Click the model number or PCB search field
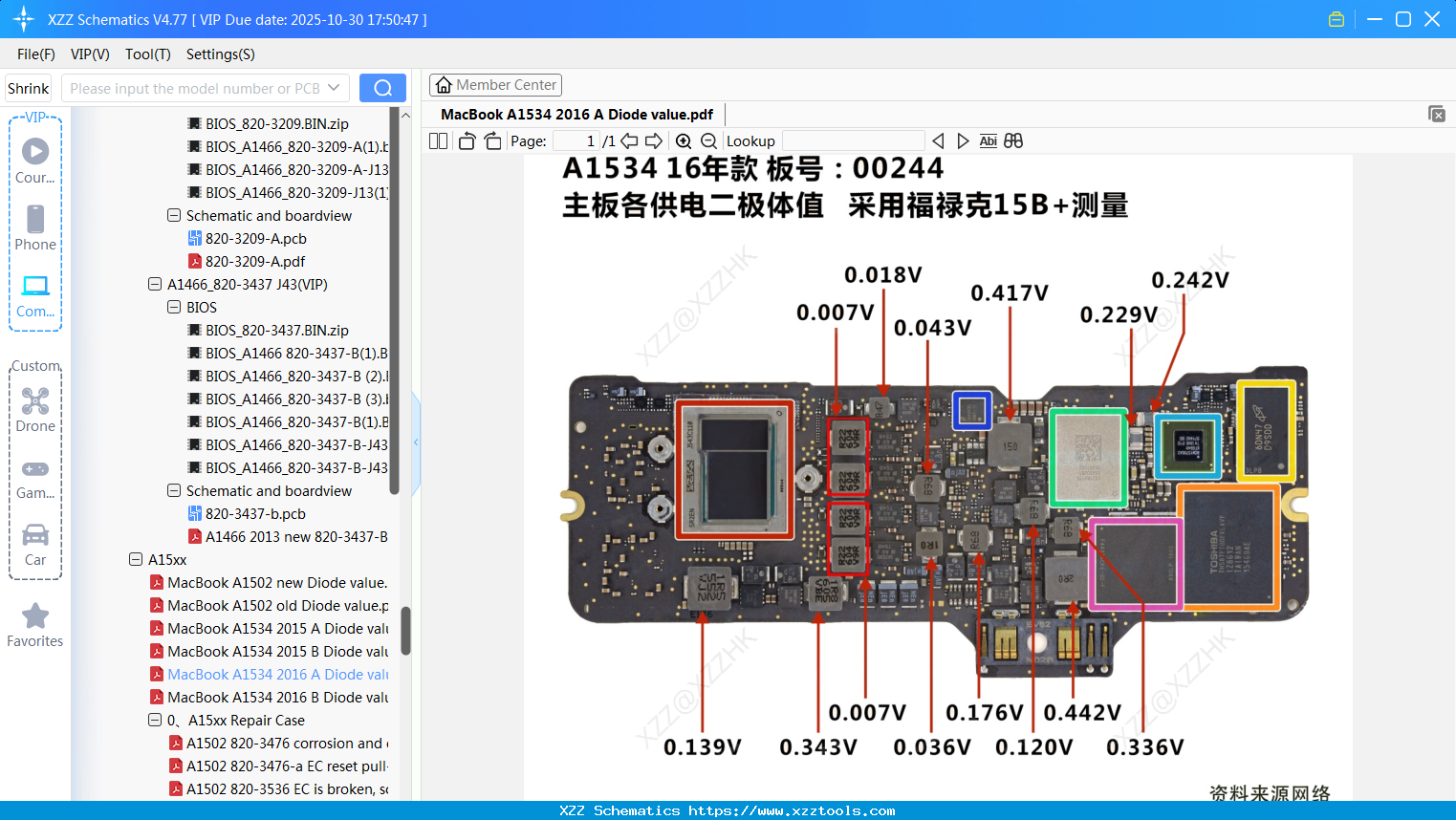The image size is (1456, 820). [205, 88]
